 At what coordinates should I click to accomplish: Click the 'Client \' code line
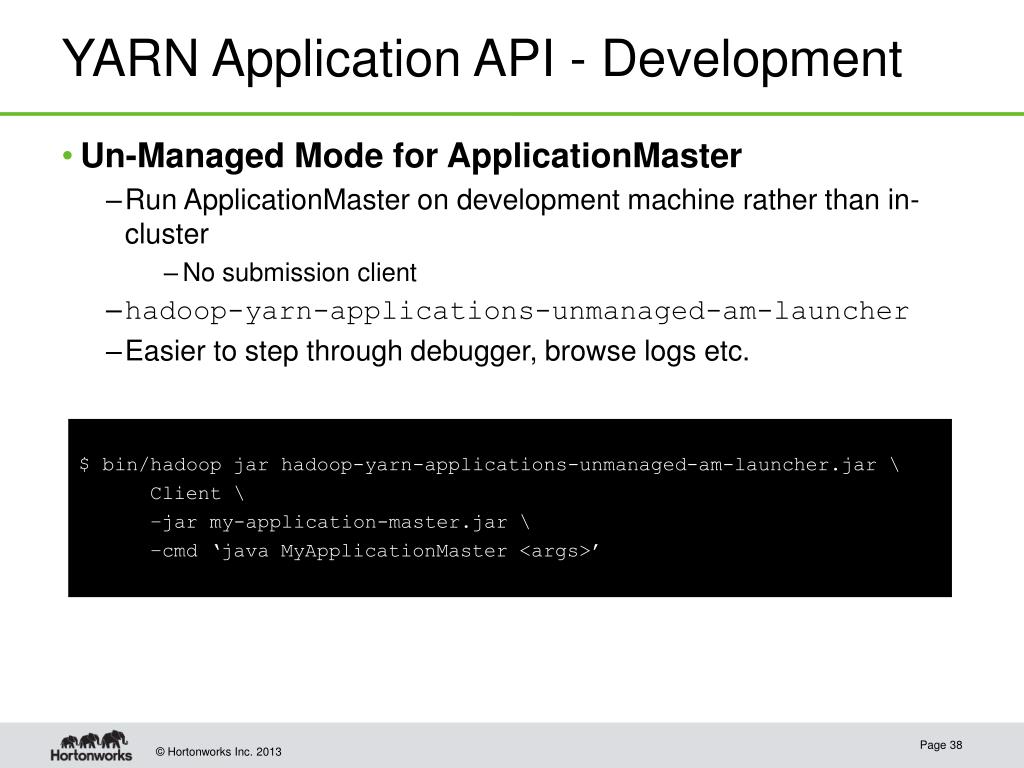coord(197,493)
